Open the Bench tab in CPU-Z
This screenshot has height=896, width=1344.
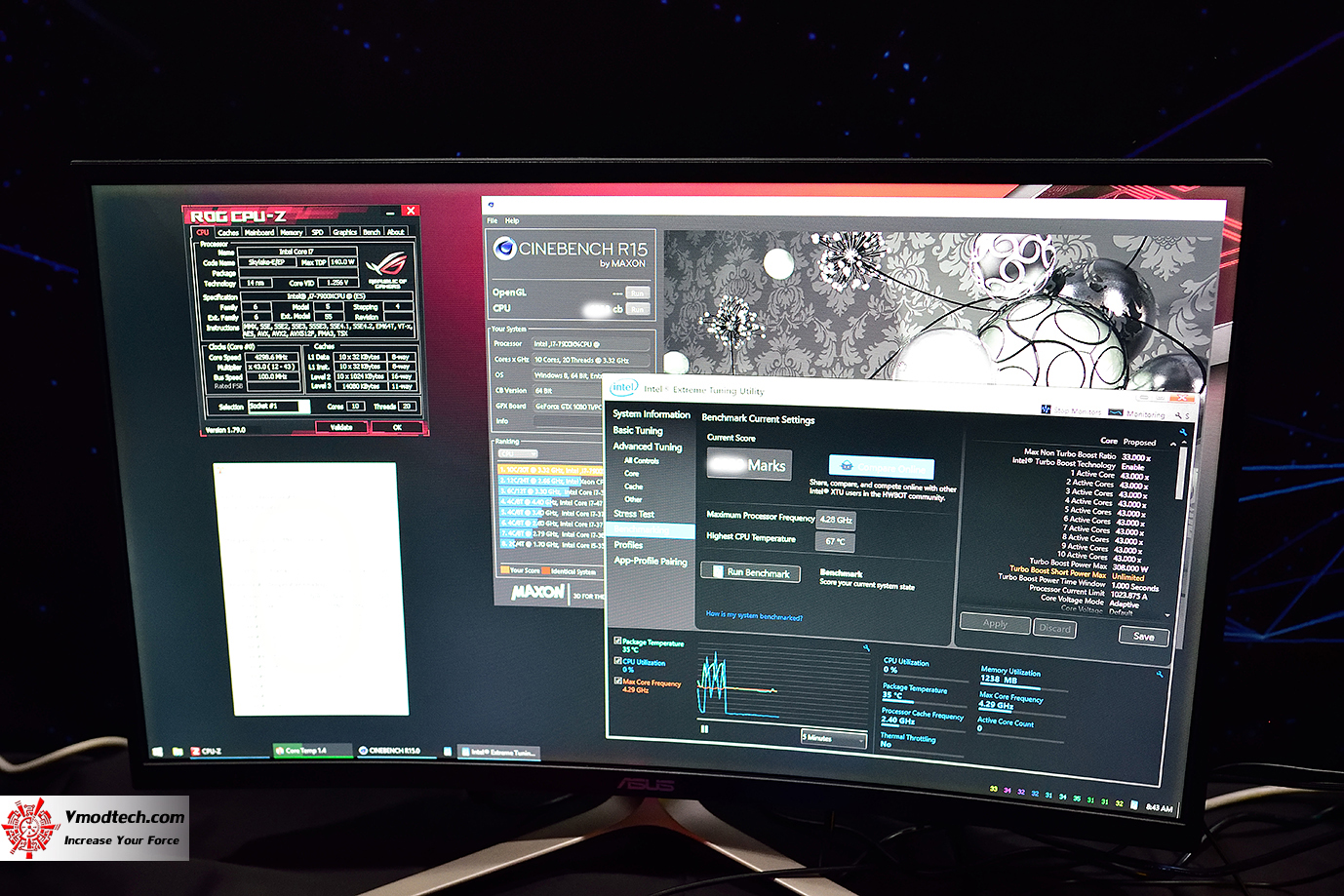[372, 232]
